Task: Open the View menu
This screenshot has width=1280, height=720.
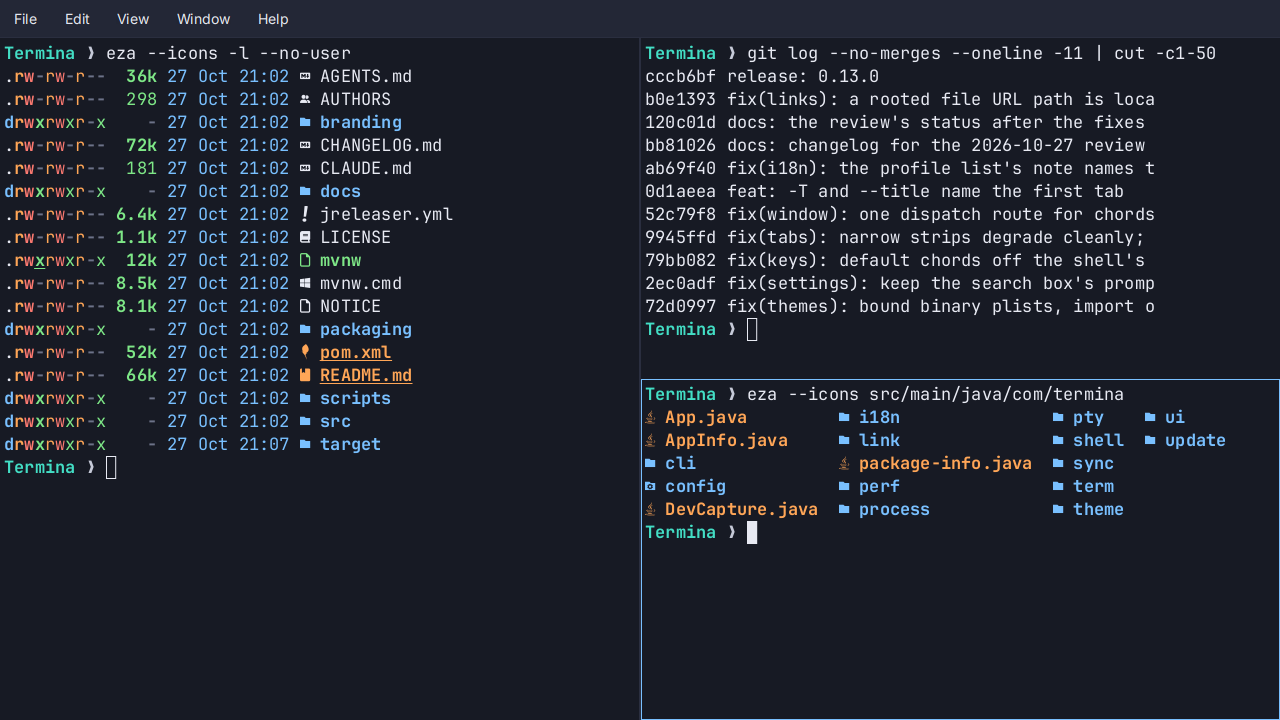Action: point(133,19)
